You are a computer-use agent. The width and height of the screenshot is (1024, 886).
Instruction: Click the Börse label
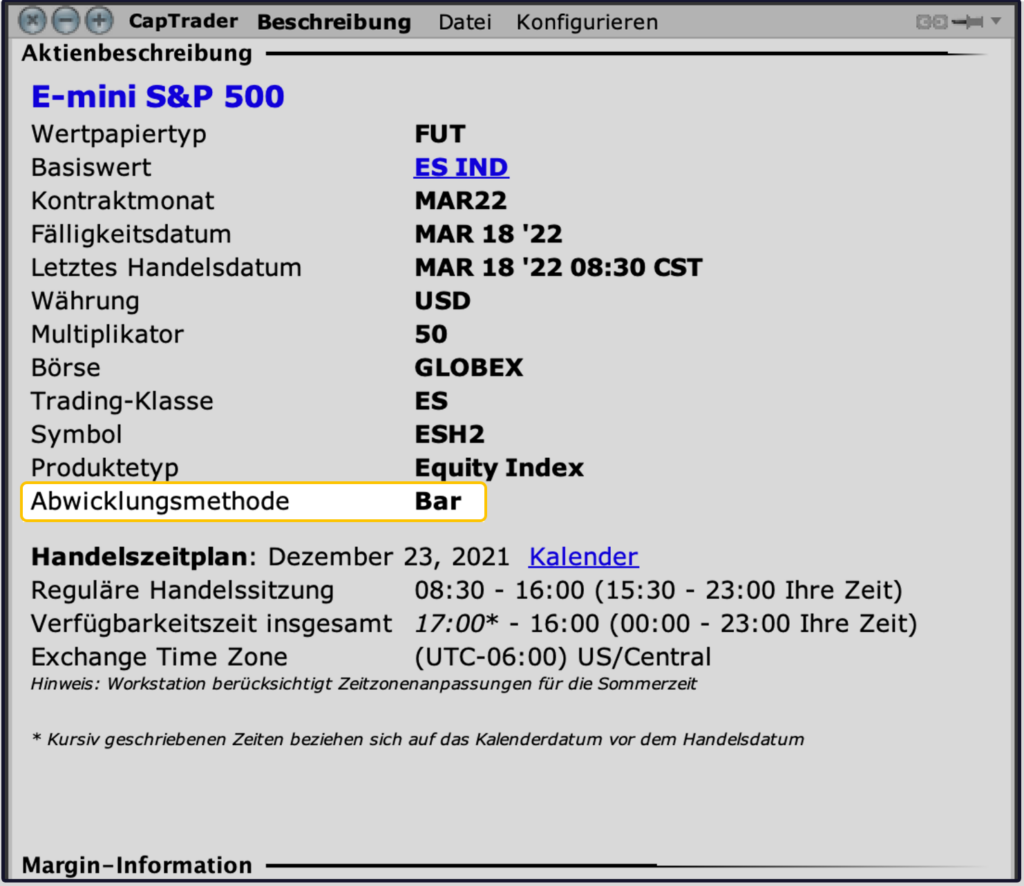pos(66,368)
